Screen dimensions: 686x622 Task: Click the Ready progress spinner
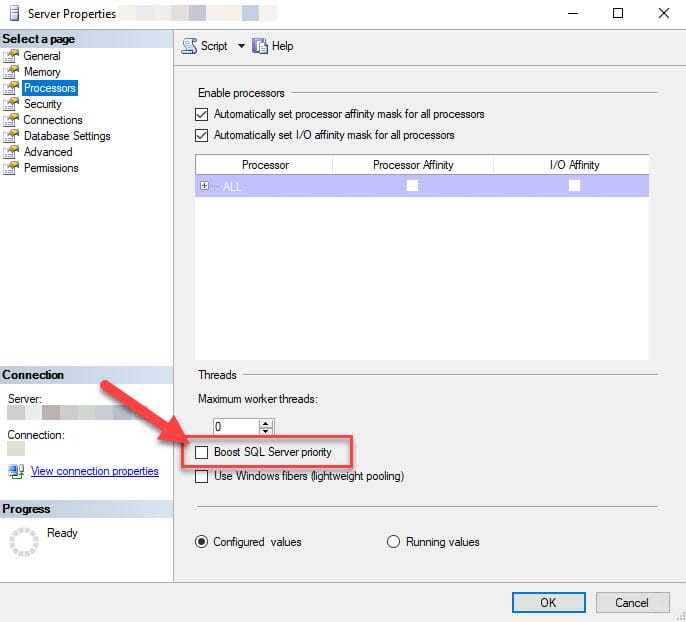click(x=24, y=542)
